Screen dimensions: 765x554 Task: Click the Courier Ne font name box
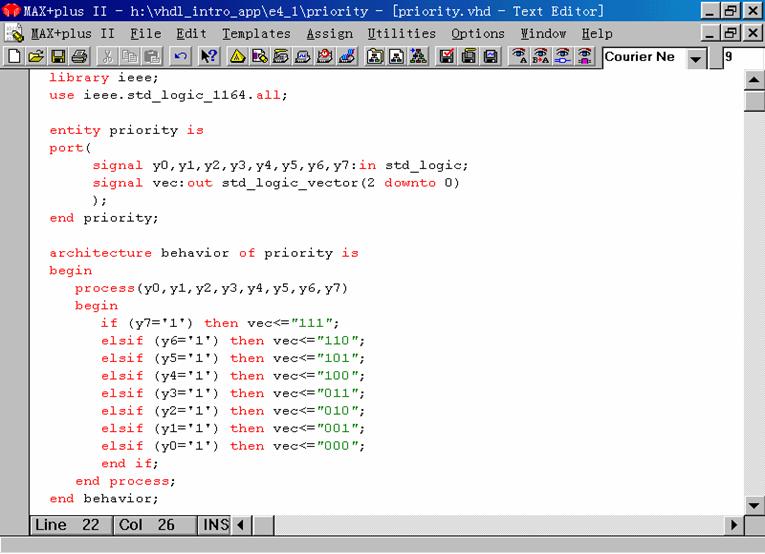tap(644, 58)
